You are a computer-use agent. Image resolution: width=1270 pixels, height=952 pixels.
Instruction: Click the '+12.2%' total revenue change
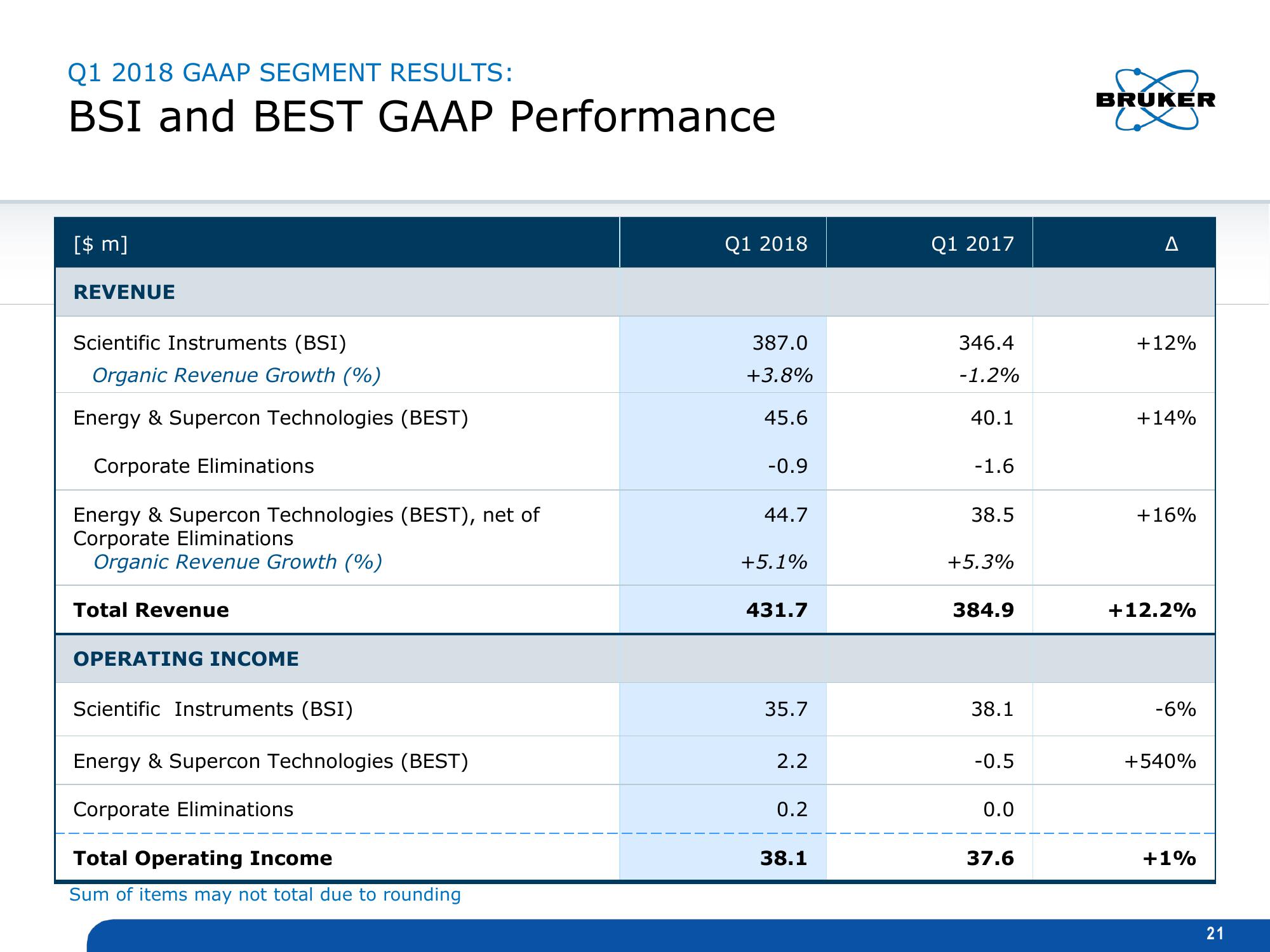(x=1152, y=610)
